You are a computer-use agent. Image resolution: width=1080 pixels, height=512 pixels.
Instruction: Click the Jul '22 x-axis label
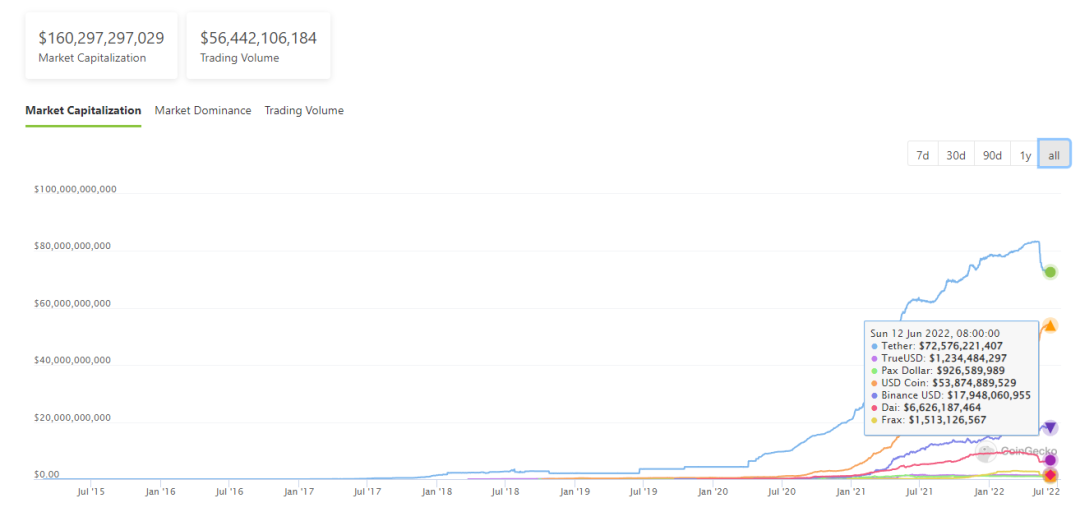point(1048,493)
